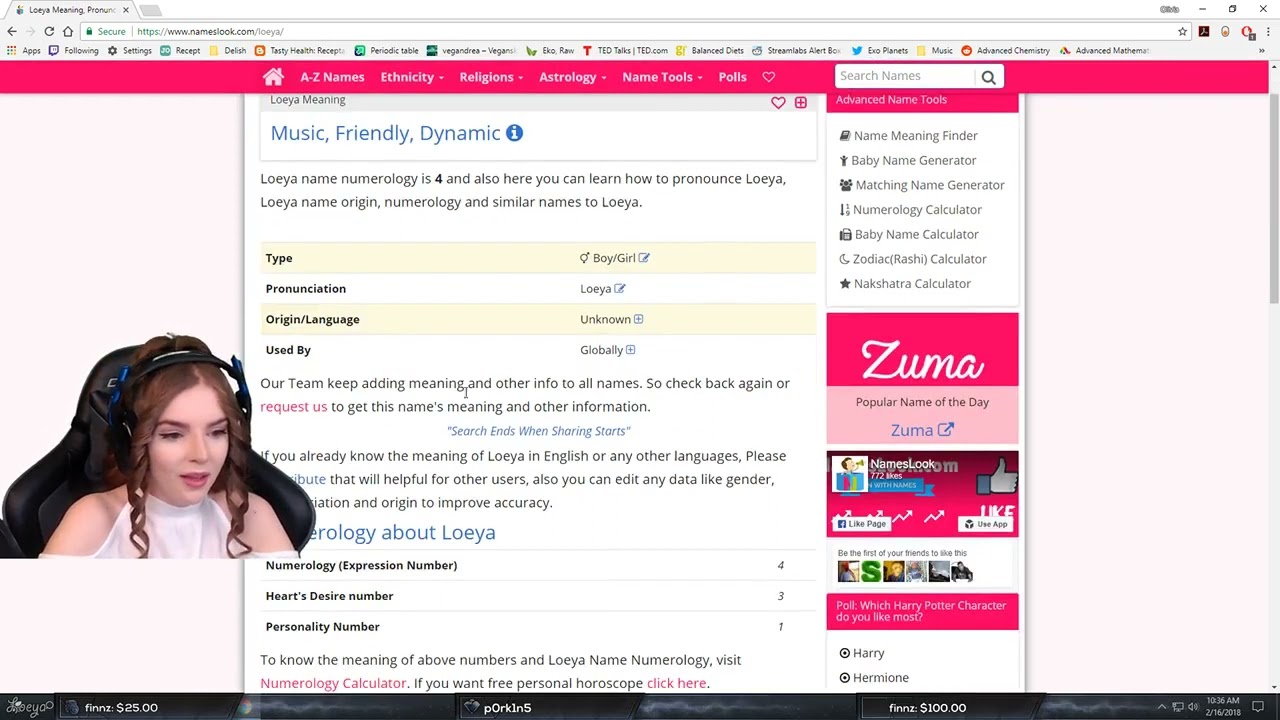Screen dimensions: 1280x720
Task: Click 'click here' horoscope link
Action: 676,683
